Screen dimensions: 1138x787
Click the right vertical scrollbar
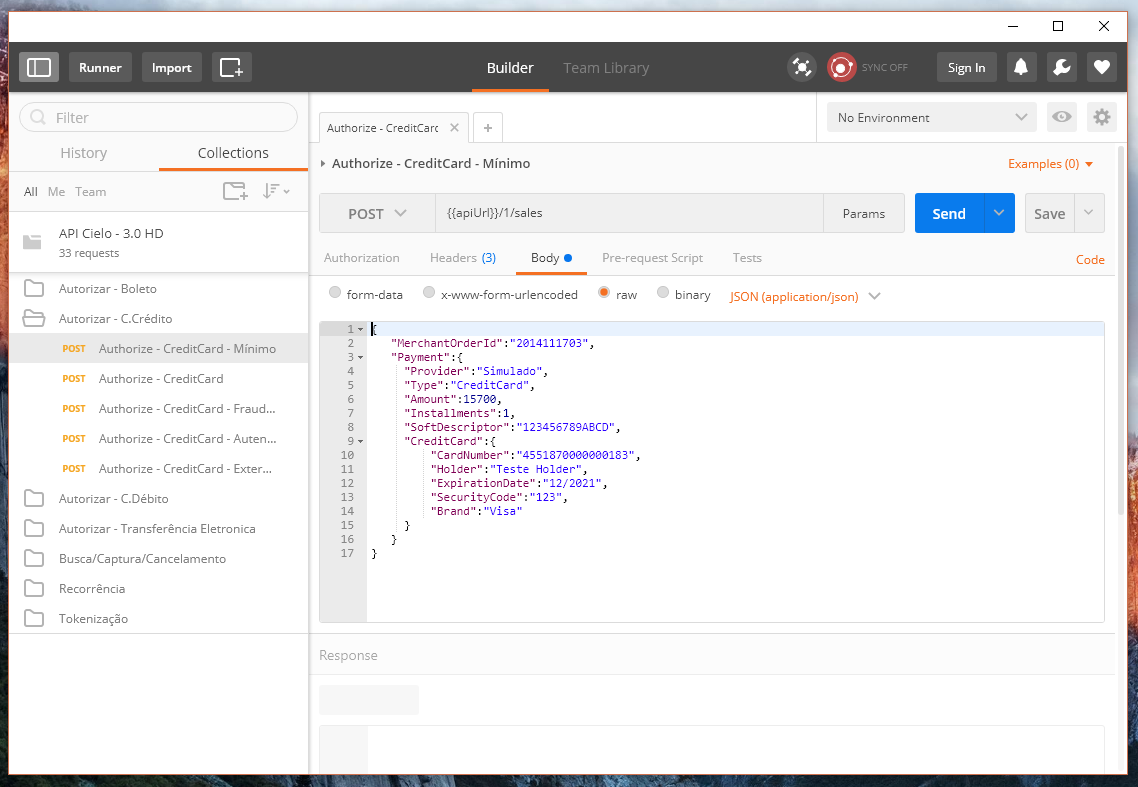1122,330
